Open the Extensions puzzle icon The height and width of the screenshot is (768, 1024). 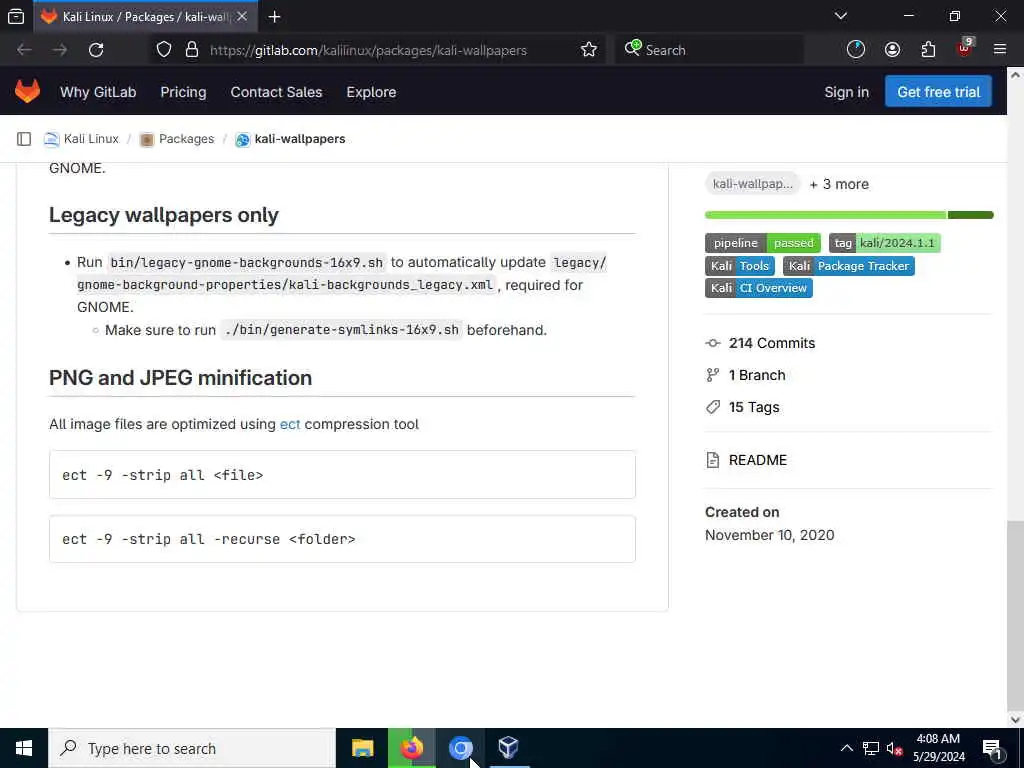pyautogui.click(x=928, y=50)
